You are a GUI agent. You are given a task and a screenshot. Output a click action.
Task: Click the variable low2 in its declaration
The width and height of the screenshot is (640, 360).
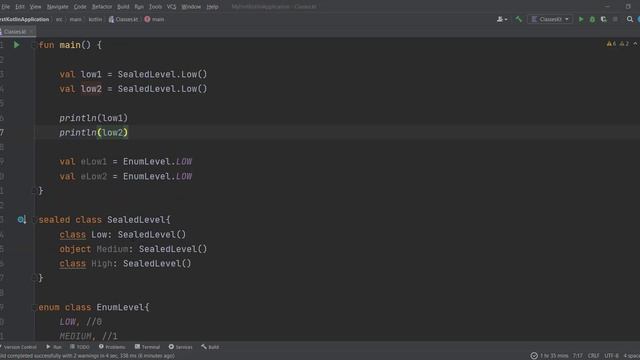(x=91, y=89)
